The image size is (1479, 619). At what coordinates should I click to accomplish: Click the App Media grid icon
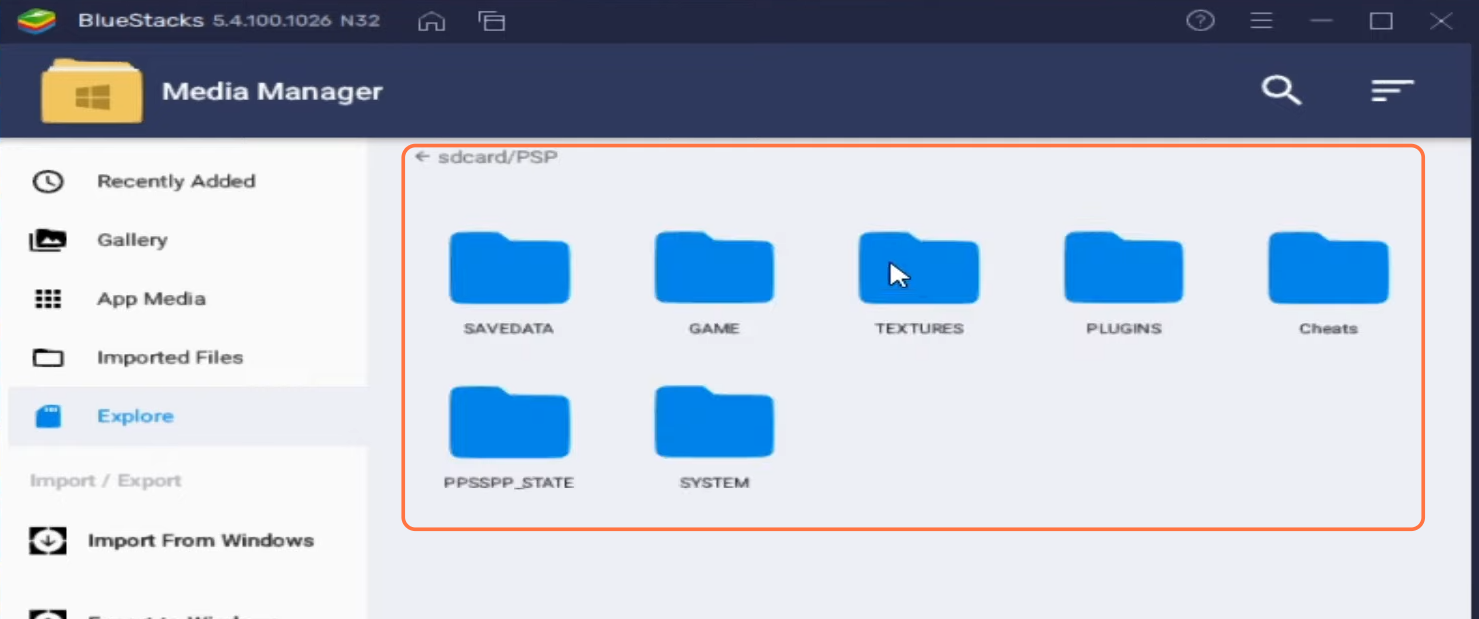[48, 299]
